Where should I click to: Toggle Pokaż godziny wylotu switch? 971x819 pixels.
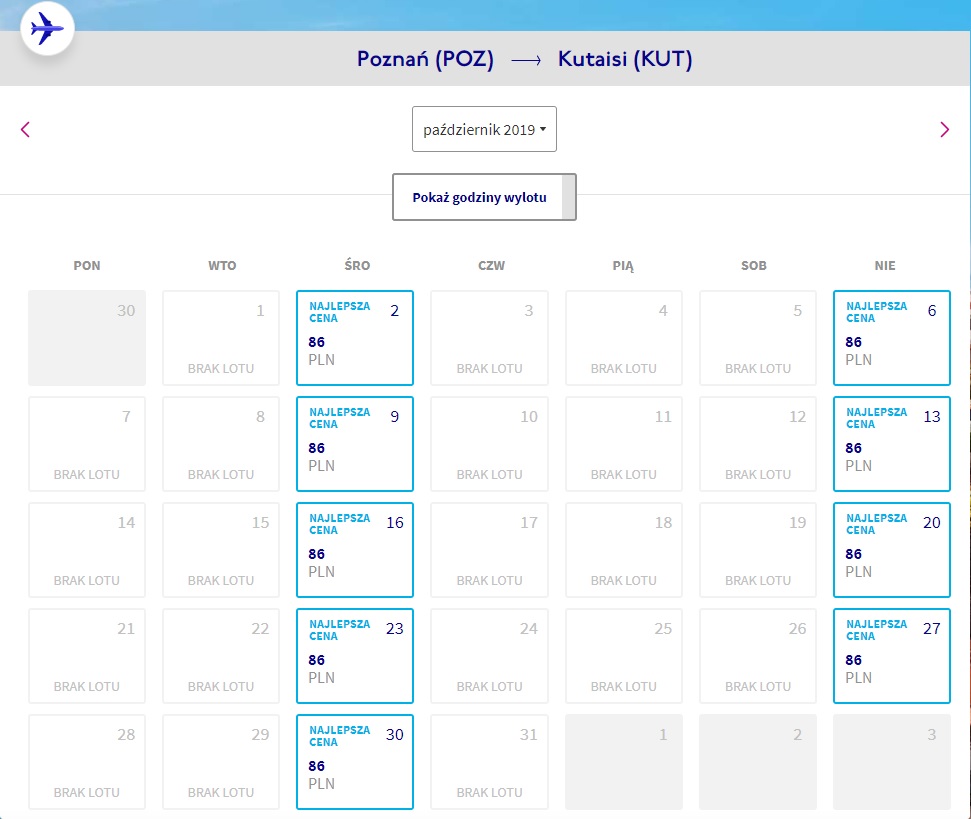[484, 197]
